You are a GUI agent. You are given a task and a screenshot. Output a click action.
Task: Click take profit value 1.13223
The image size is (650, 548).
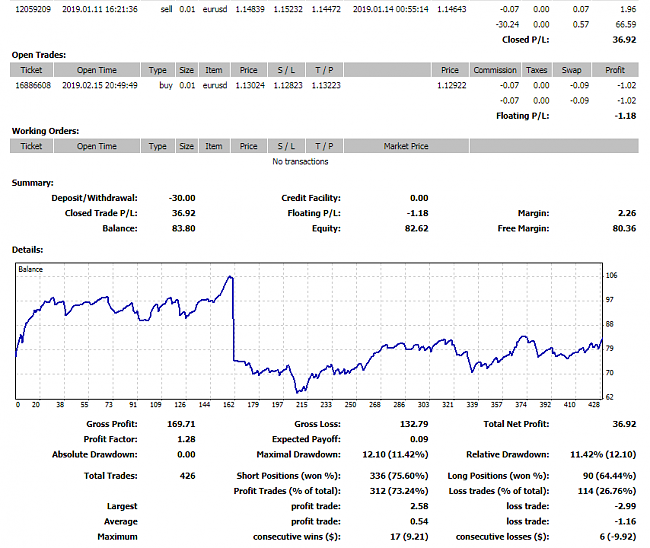tap(326, 85)
